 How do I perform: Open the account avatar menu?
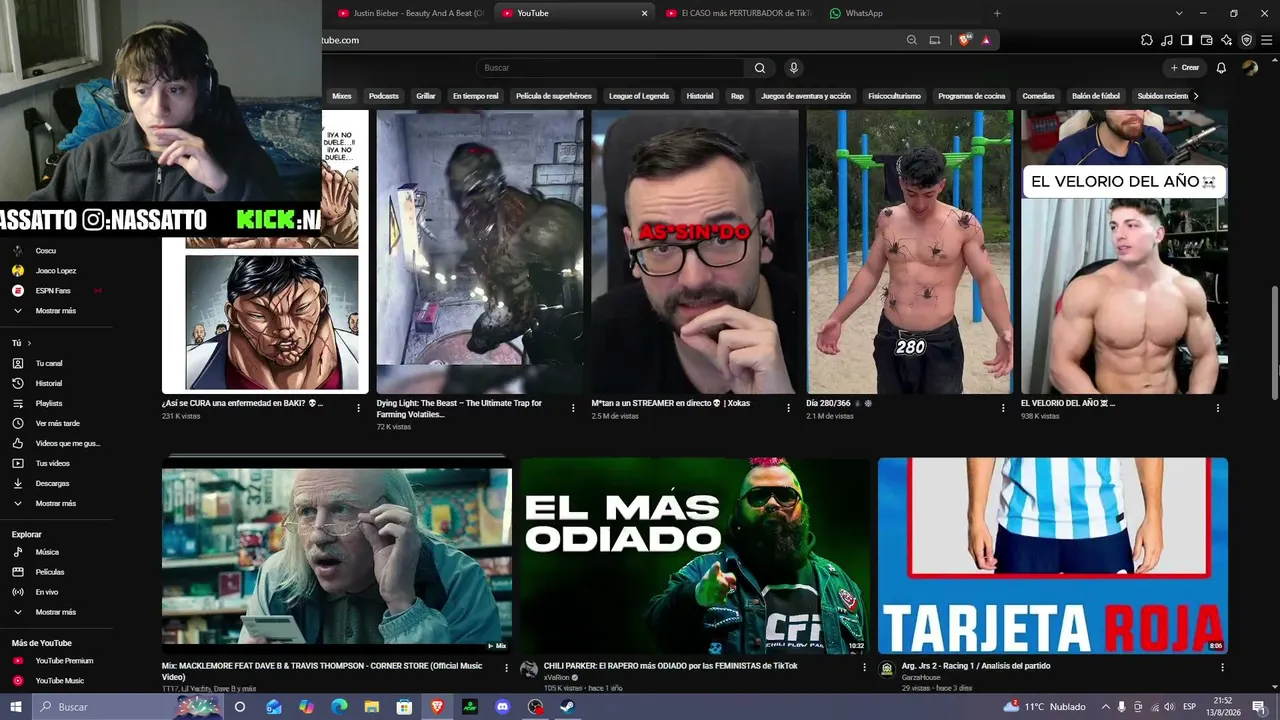(x=1250, y=68)
